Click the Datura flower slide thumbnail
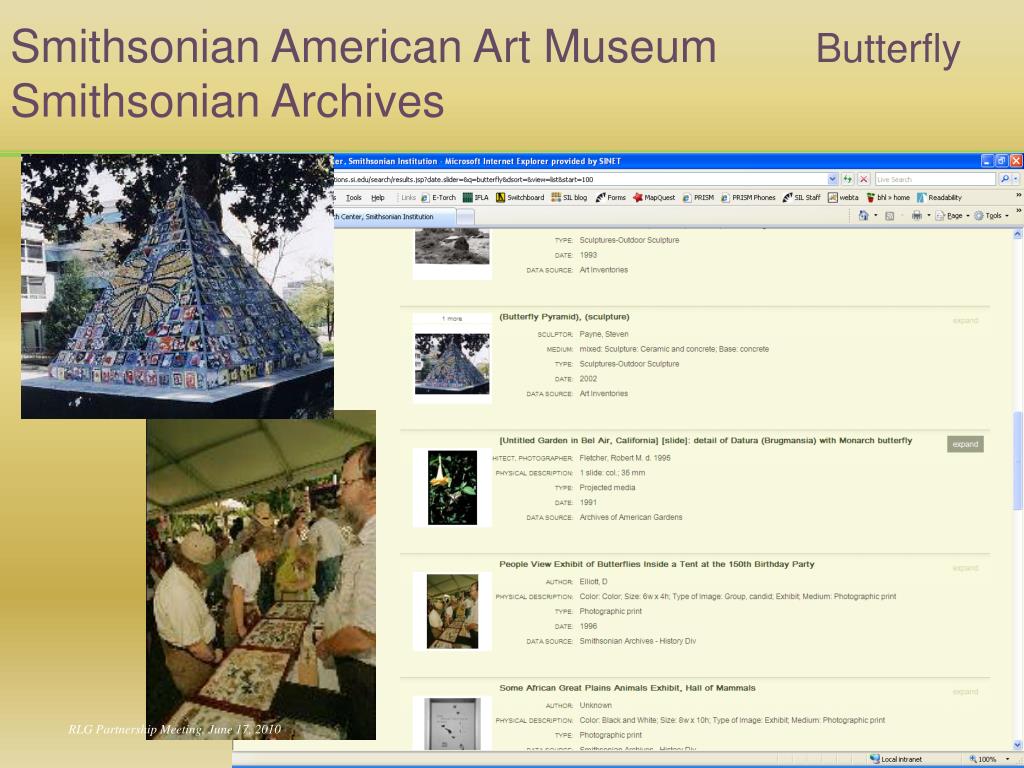 coord(452,488)
